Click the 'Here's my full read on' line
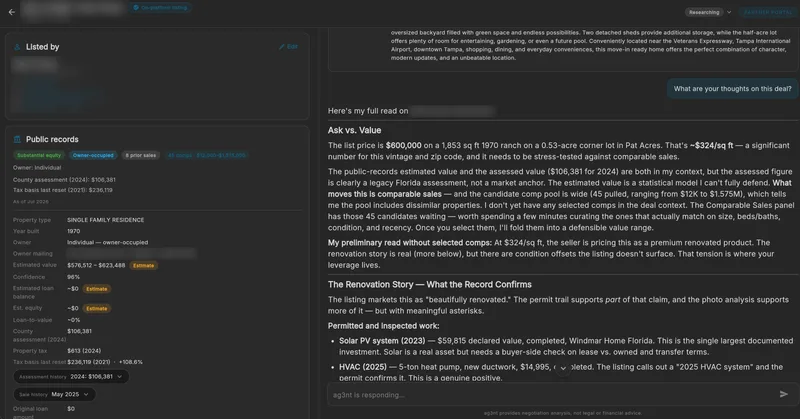800x419 pixels. point(368,111)
